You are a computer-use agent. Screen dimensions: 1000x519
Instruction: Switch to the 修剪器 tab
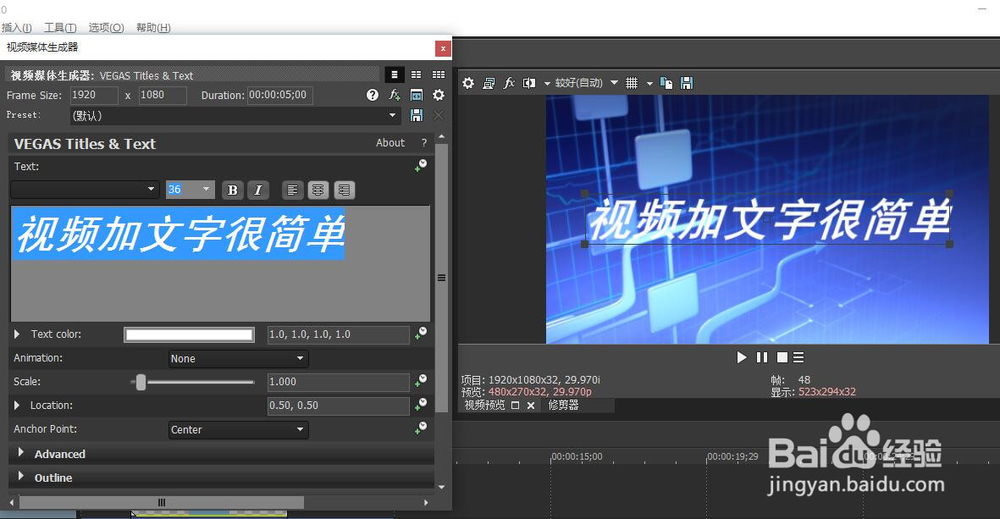click(563, 406)
